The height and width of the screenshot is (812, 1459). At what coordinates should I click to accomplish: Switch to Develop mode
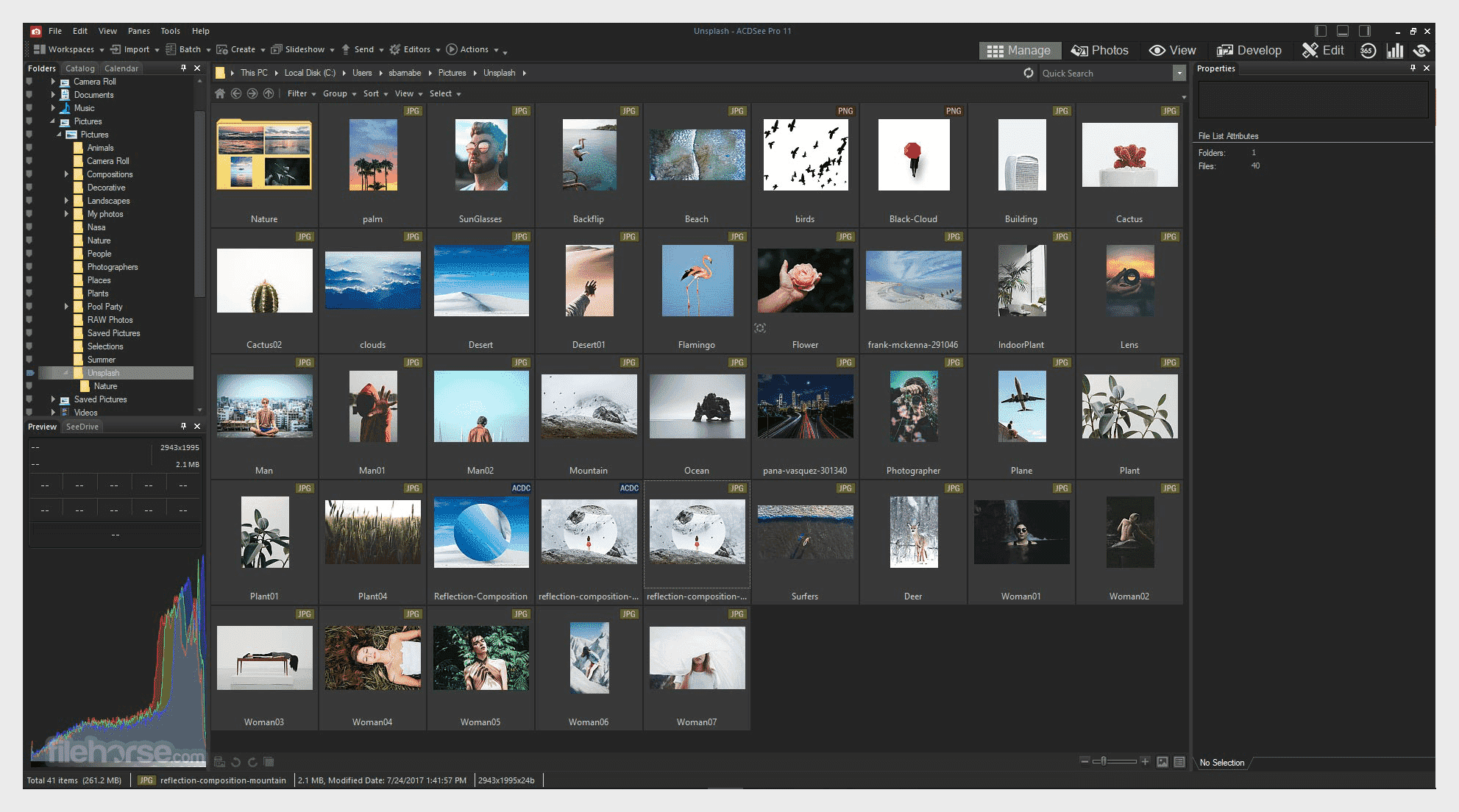click(x=1249, y=50)
